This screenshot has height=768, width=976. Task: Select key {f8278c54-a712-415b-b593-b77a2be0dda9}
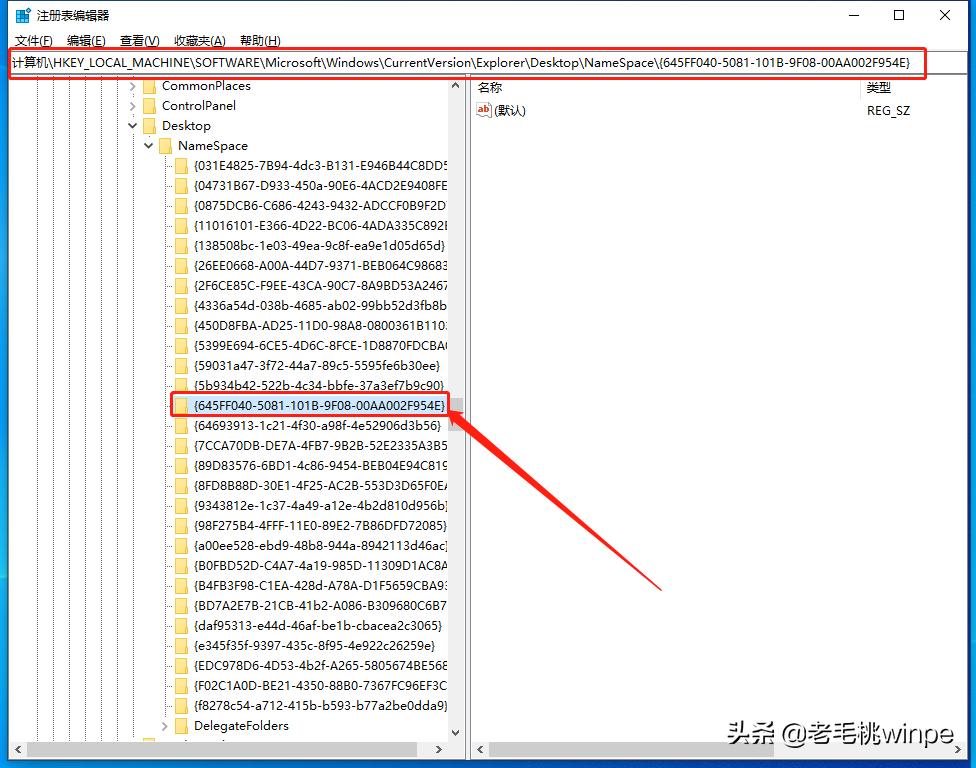click(320, 706)
